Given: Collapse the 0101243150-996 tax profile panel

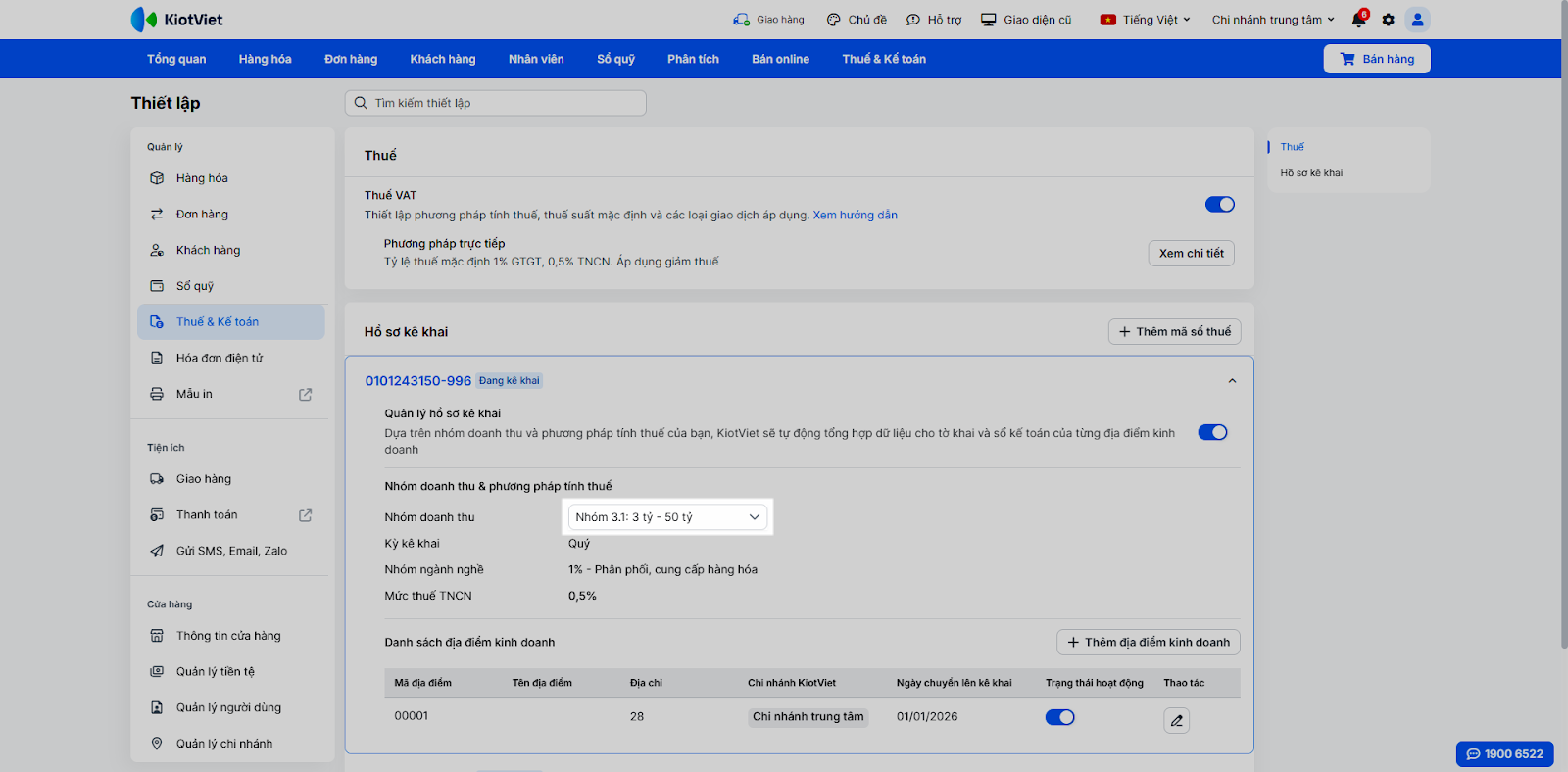Looking at the screenshot, I should click(x=1232, y=381).
